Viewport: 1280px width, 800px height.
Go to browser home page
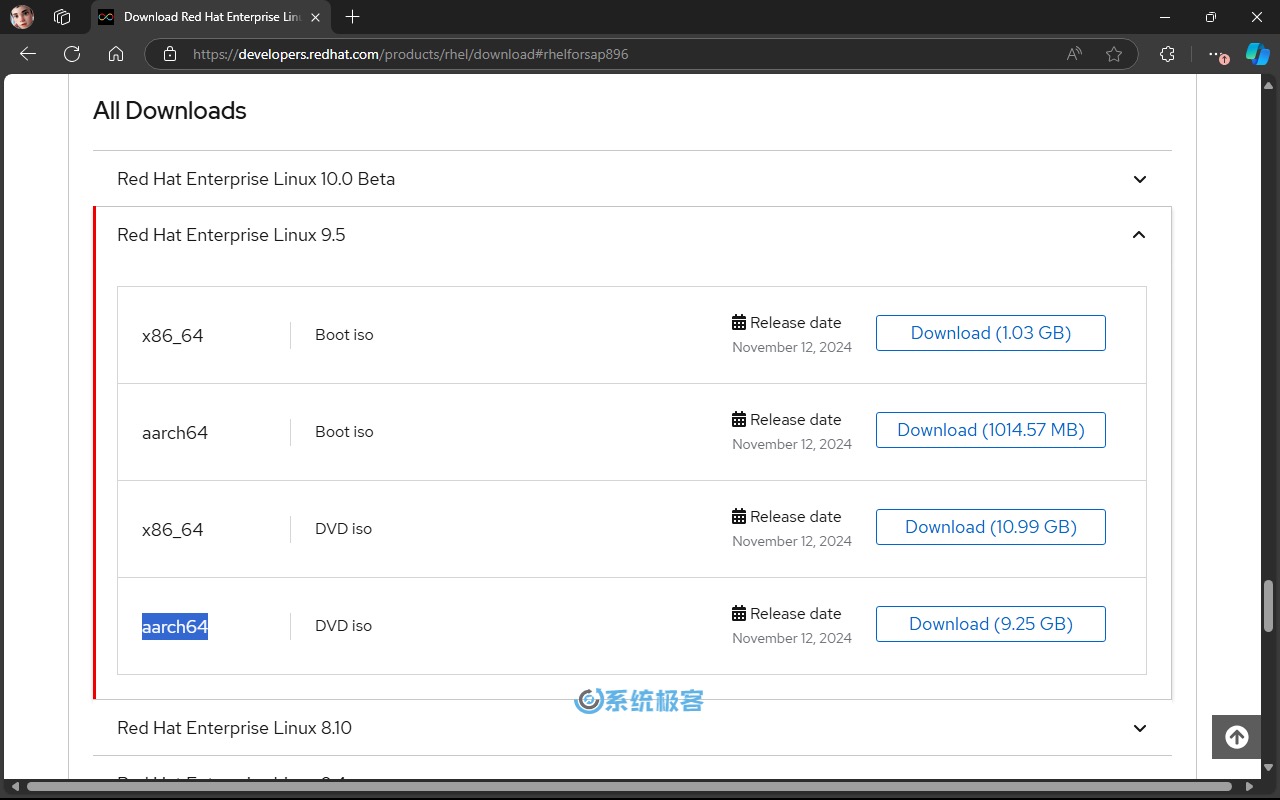[x=116, y=54]
